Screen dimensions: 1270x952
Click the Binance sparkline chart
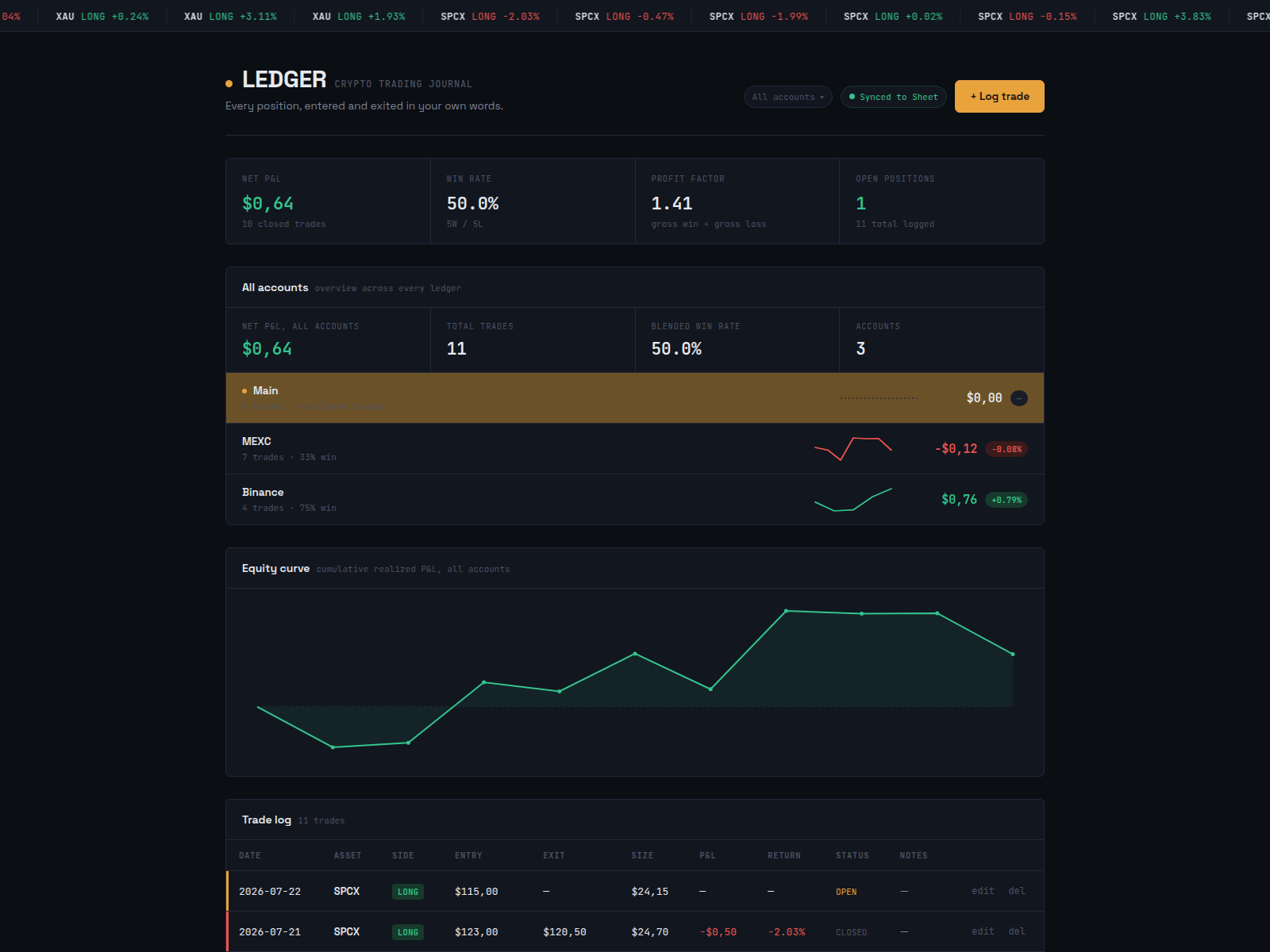coord(853,500)
